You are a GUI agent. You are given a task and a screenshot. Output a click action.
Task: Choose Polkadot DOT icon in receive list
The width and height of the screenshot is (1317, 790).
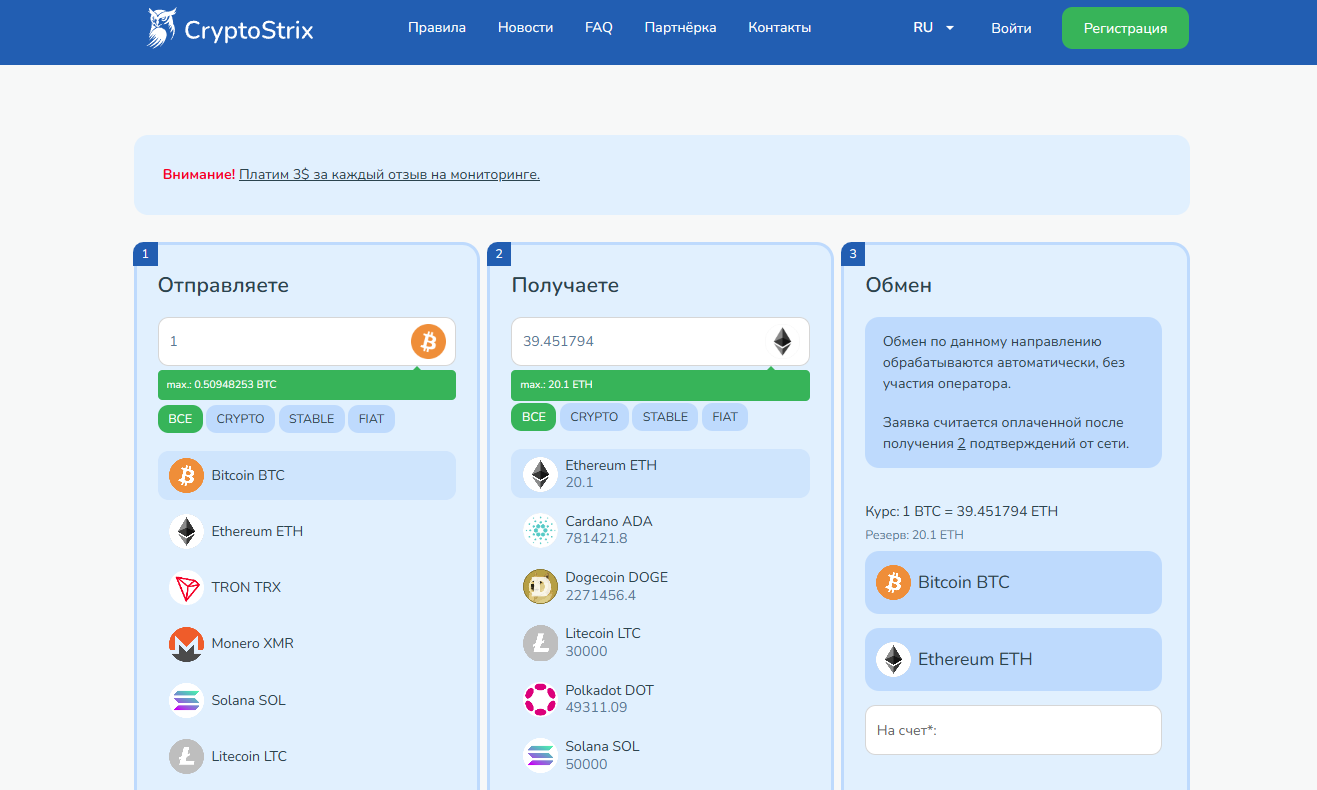pyautogui.click(x=540, y=699)
